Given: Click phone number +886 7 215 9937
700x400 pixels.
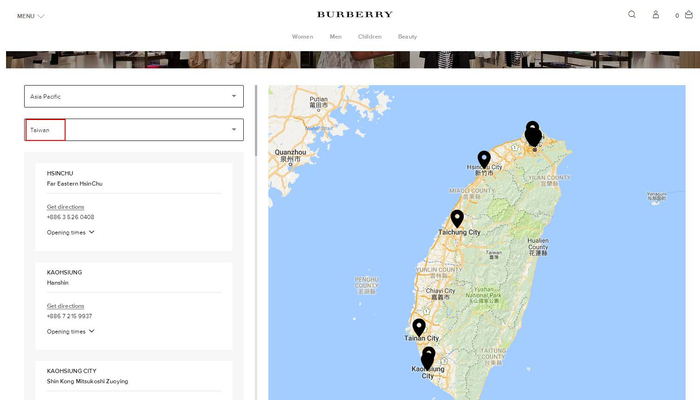Looking at the screenshot, I should (x=69, y=316).
